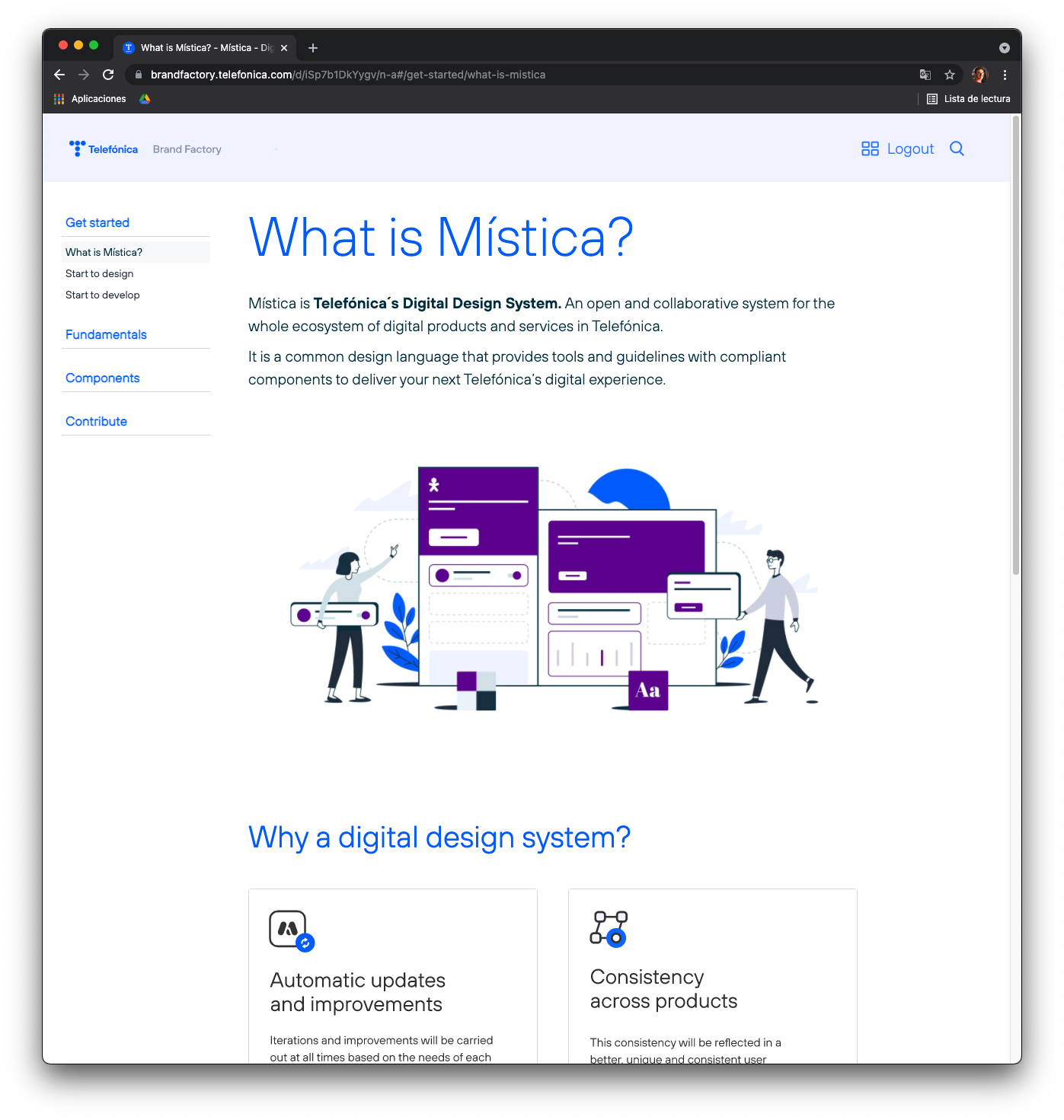Click the browser forward arrow

pos(84,75)
